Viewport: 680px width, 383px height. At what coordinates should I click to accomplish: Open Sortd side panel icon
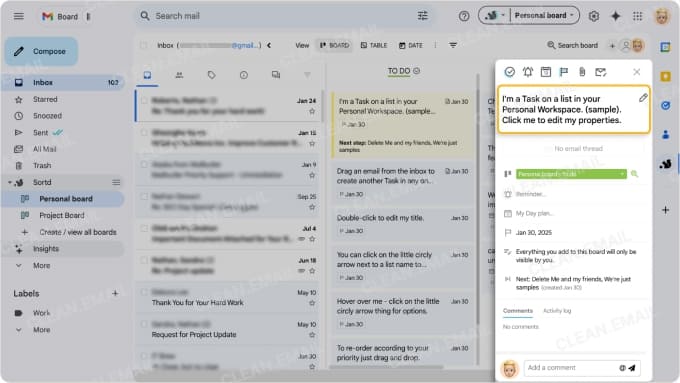coord(665,164)
